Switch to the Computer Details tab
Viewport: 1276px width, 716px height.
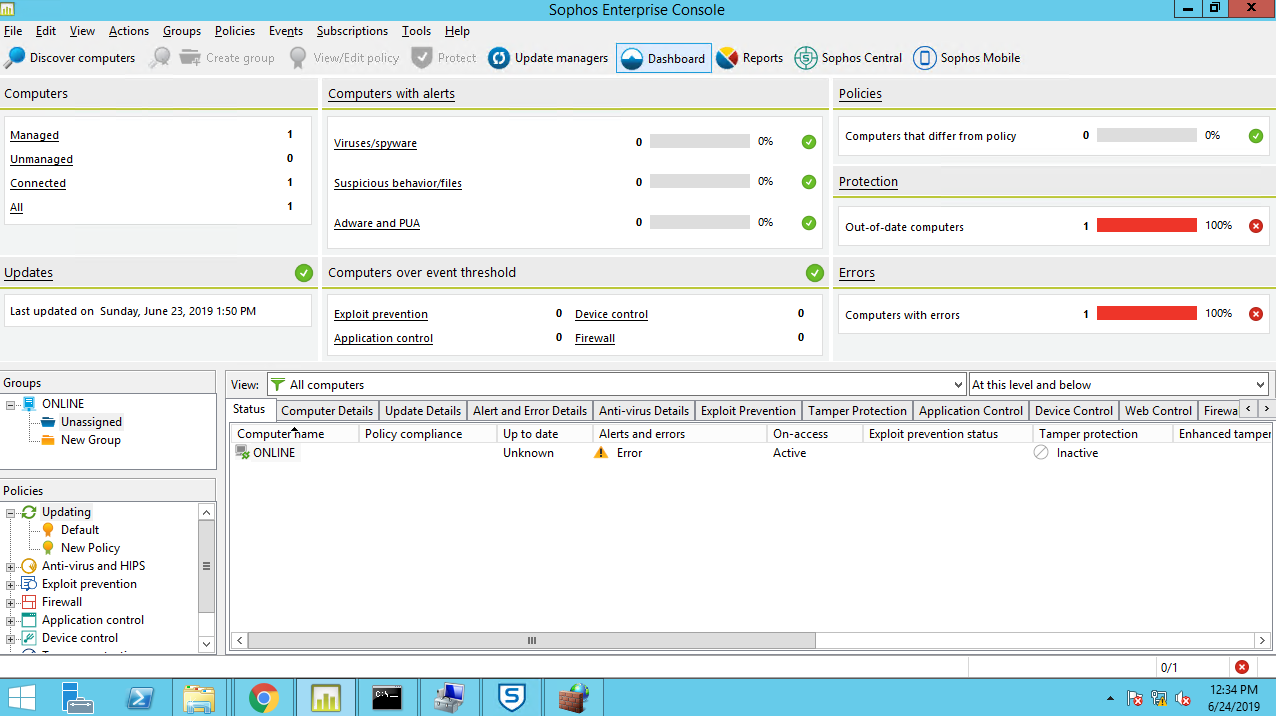coord(327,411)
